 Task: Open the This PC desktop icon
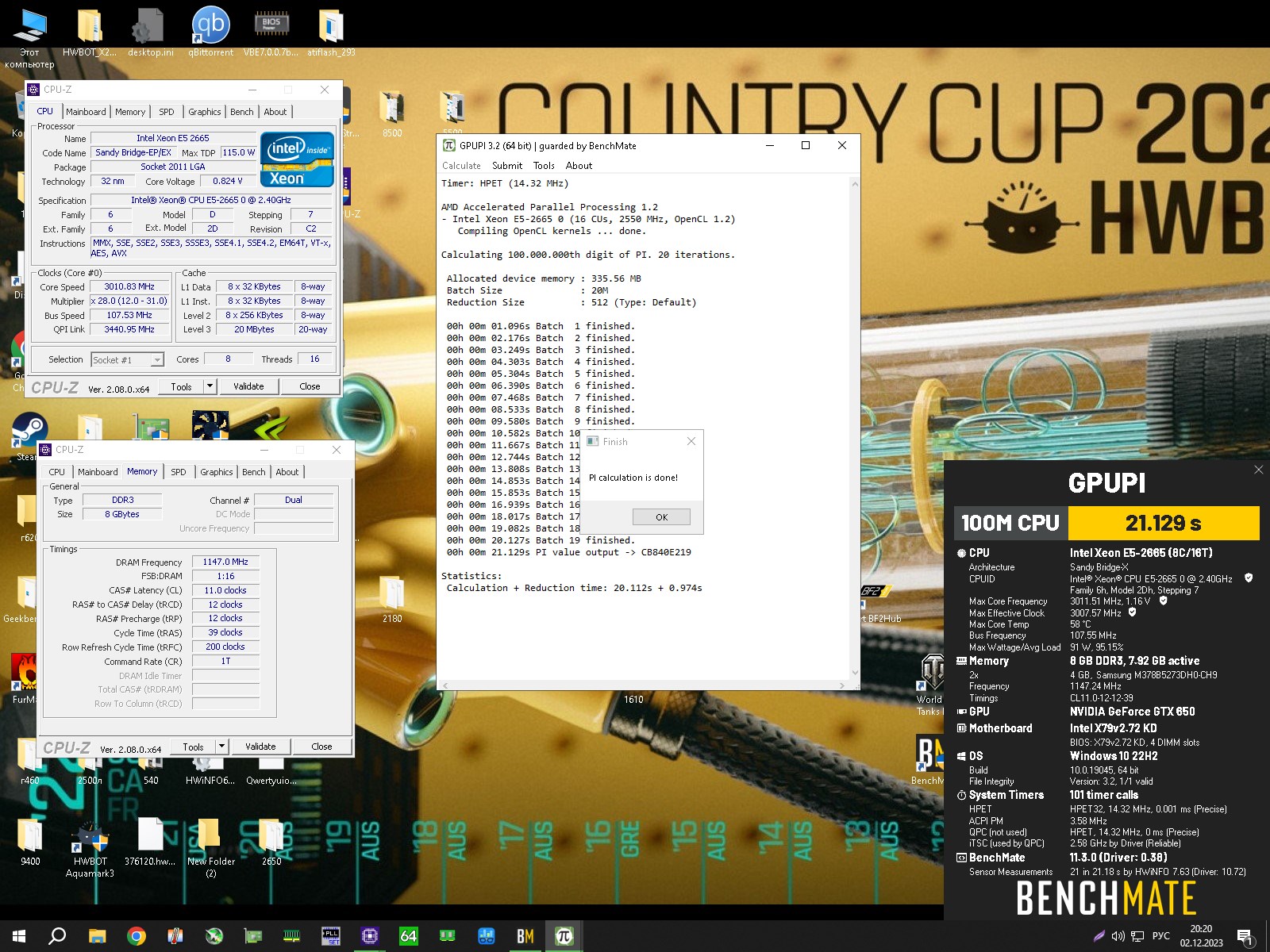coord(29,37)
